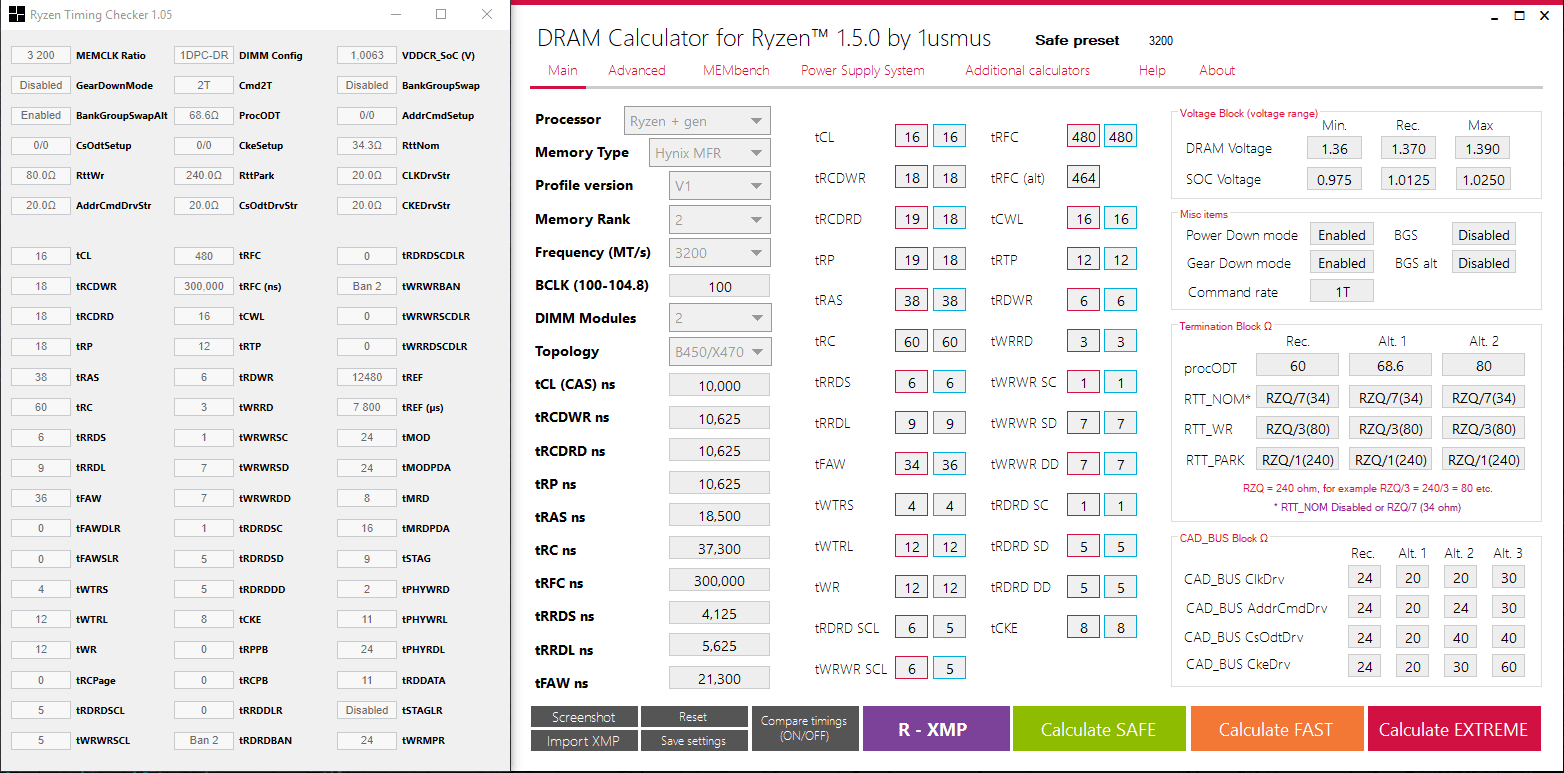Click the tRFC ns value field
The width and height of the screenshot is (1564, 773).
719,580
